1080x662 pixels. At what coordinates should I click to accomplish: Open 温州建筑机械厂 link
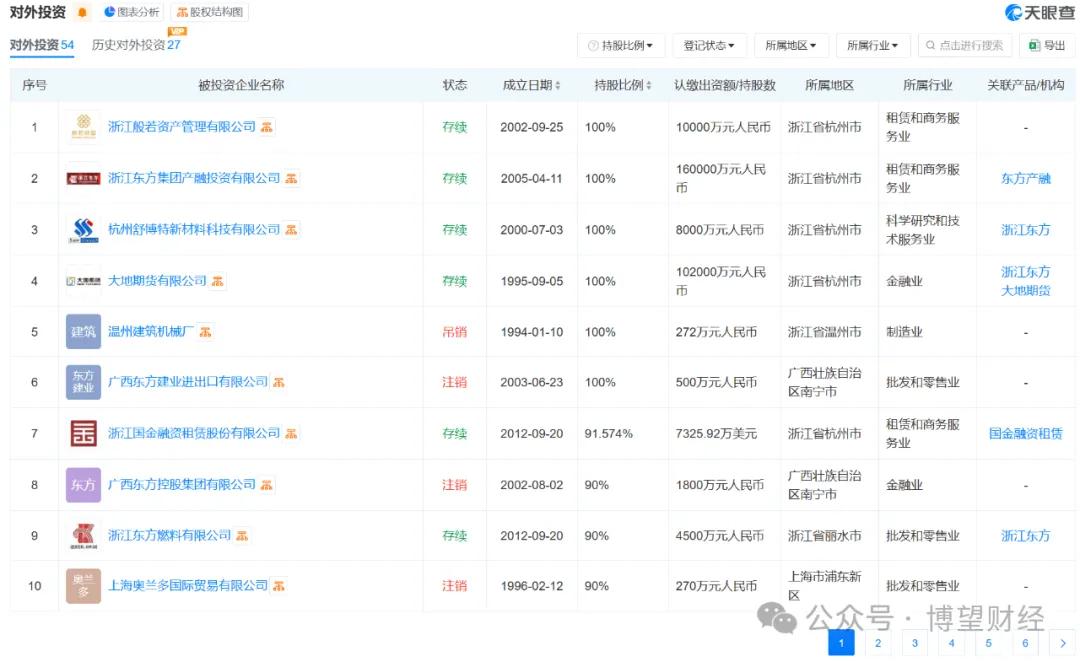151,331
